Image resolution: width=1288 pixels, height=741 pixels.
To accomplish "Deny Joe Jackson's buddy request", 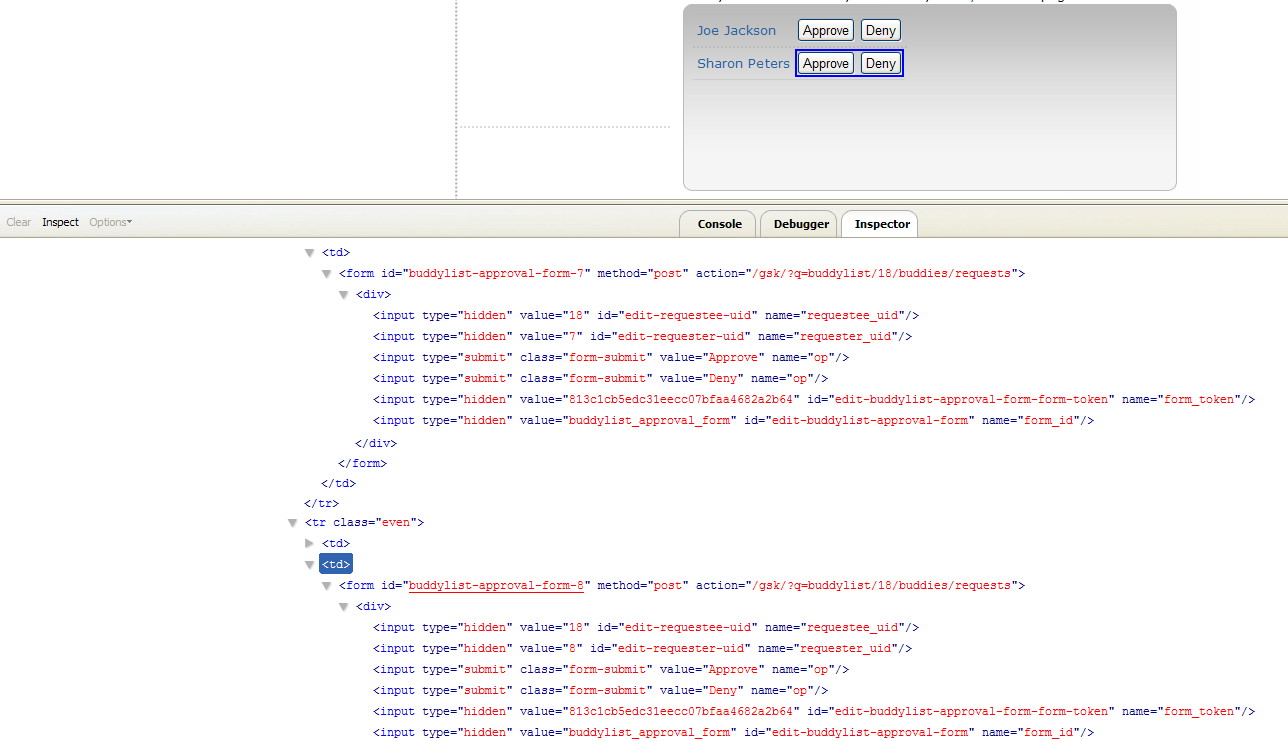I will tap(881, 31).
